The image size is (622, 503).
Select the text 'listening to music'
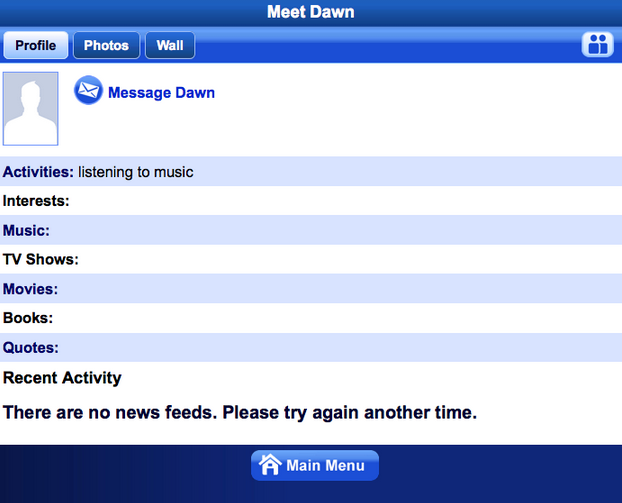tap(136, 172)
